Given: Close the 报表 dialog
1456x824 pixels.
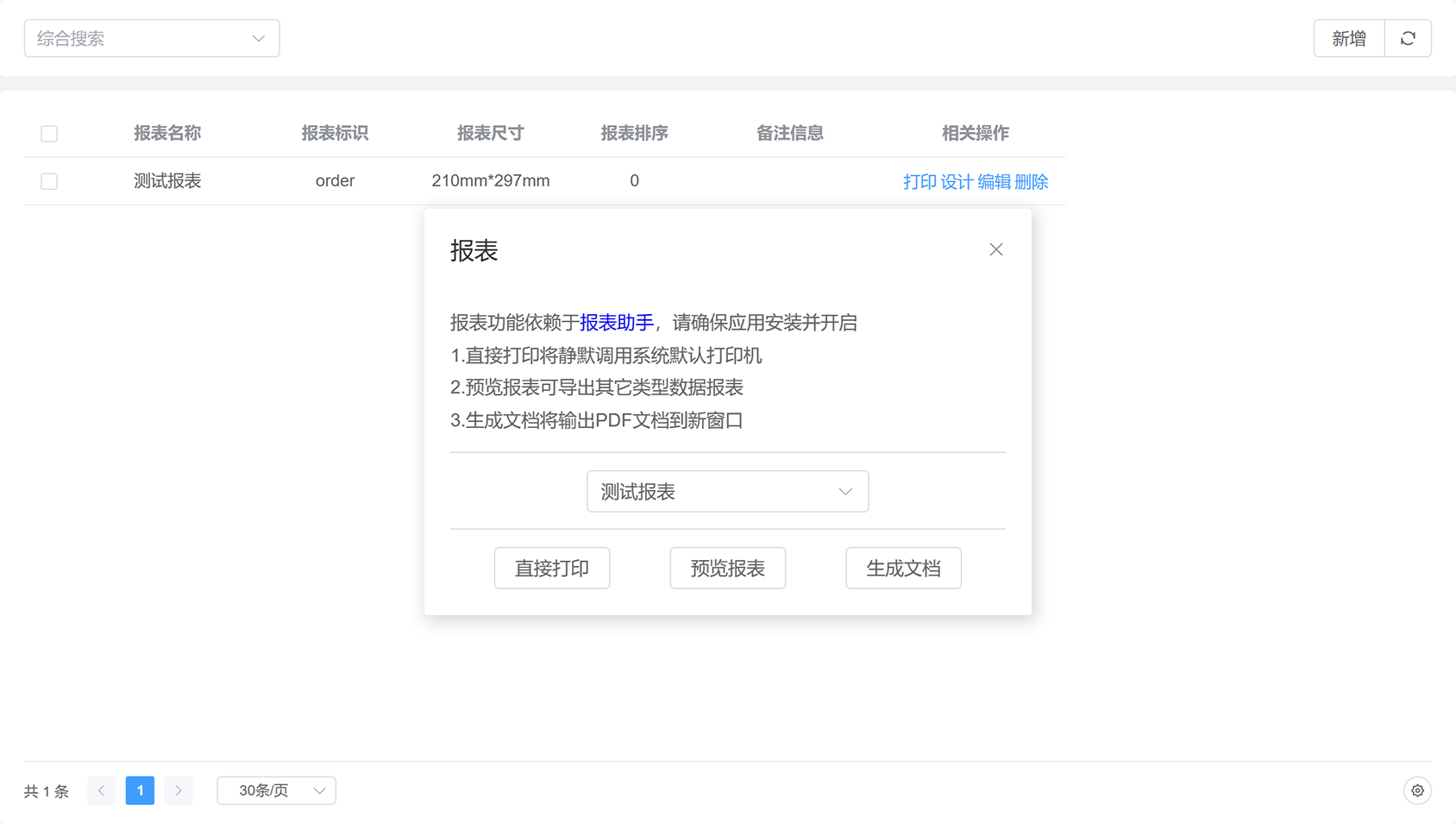Looking at the screenshot, I should [x=996, y=249].
